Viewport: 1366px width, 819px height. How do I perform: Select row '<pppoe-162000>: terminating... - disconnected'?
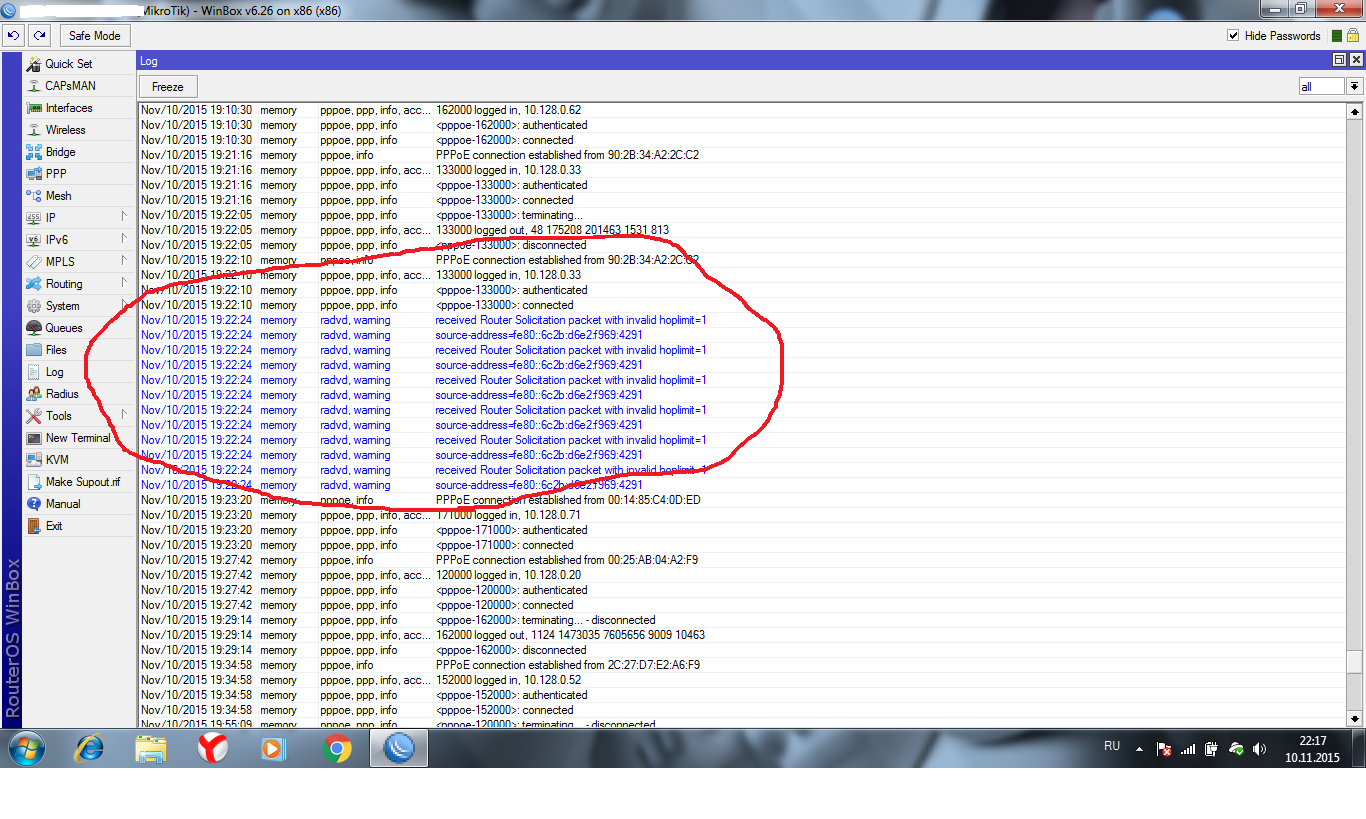tap(742, 620)
